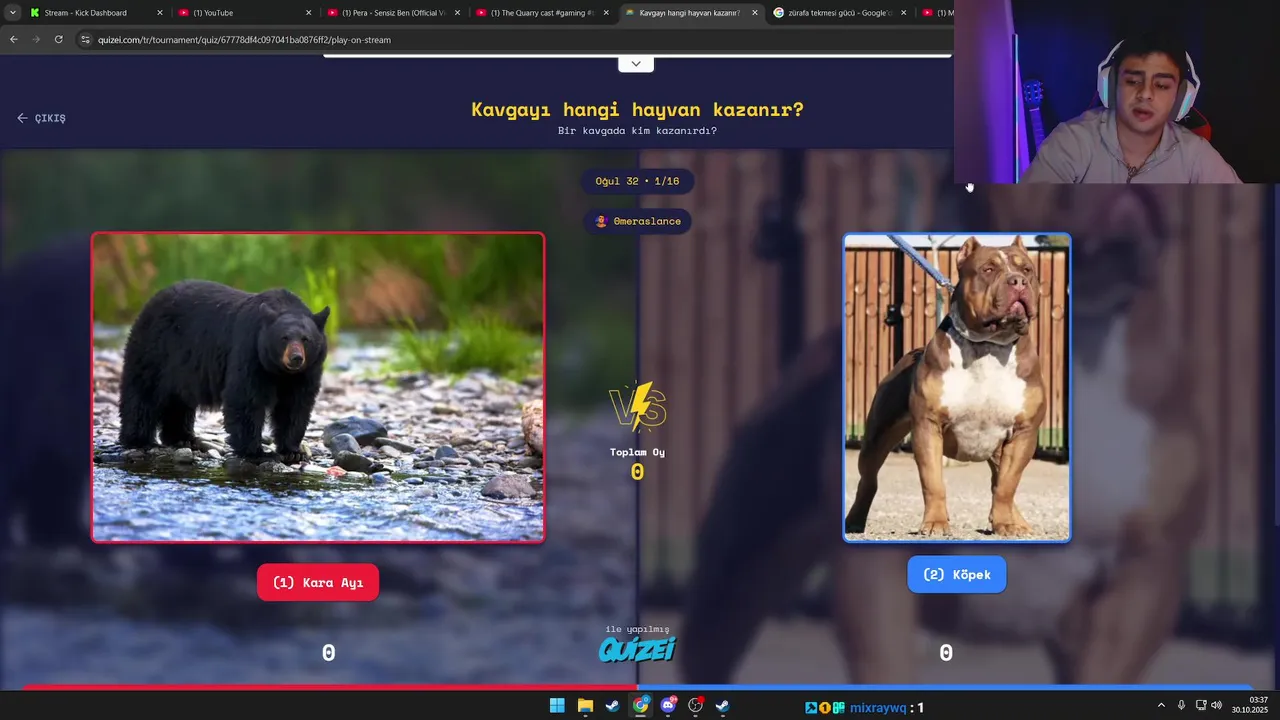Open volume control tray icon

[x=1217, y=706]
